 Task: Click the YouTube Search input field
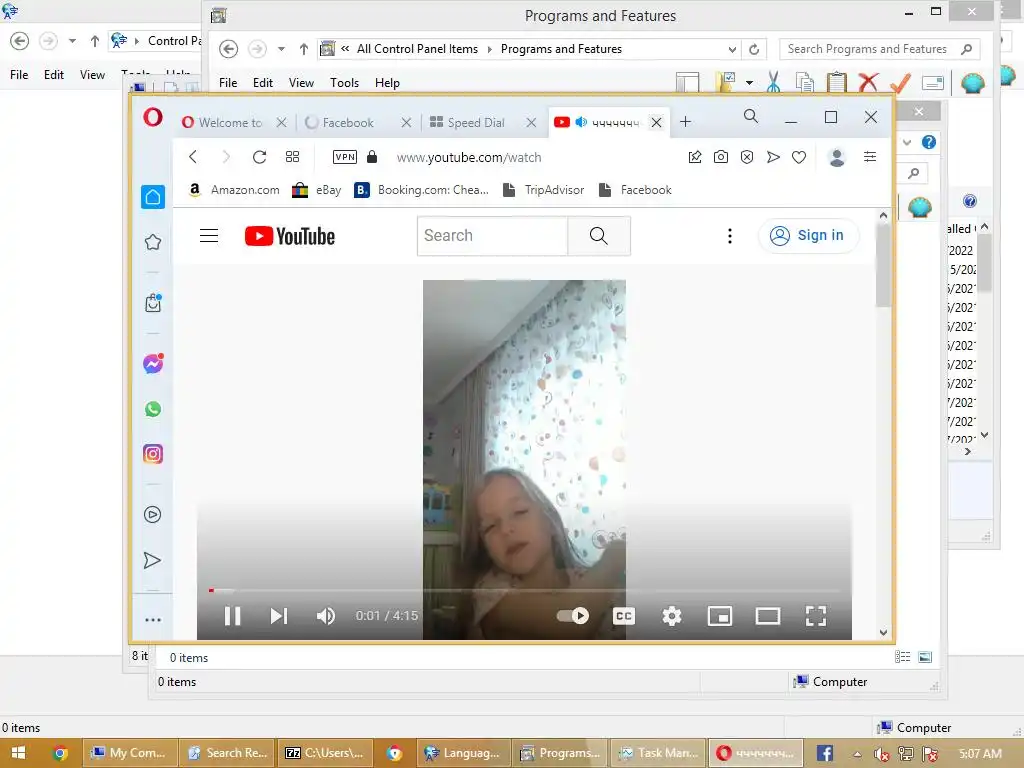(x=492, y=236)
